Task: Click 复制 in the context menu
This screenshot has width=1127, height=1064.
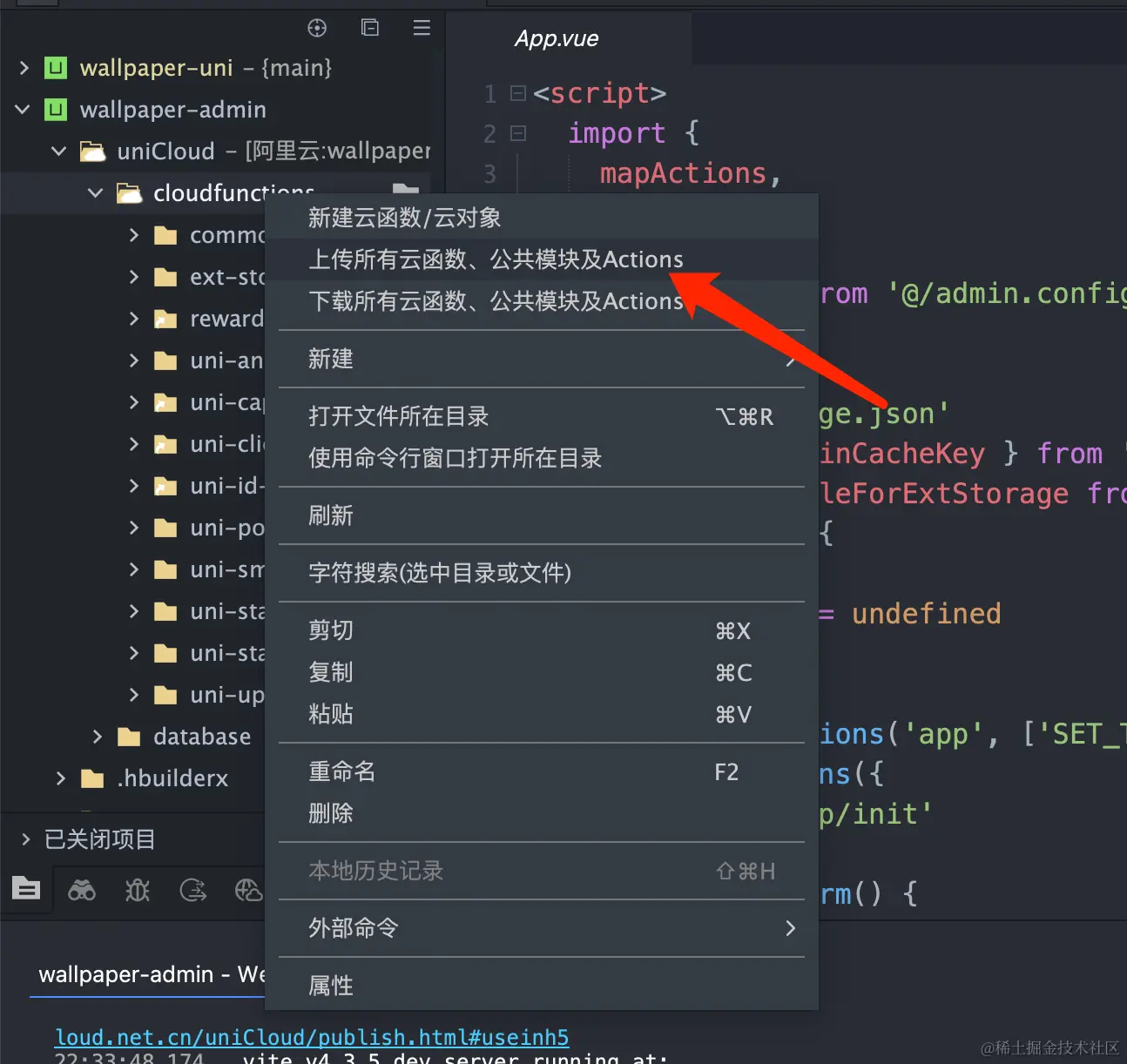Action: coord(541,672)
